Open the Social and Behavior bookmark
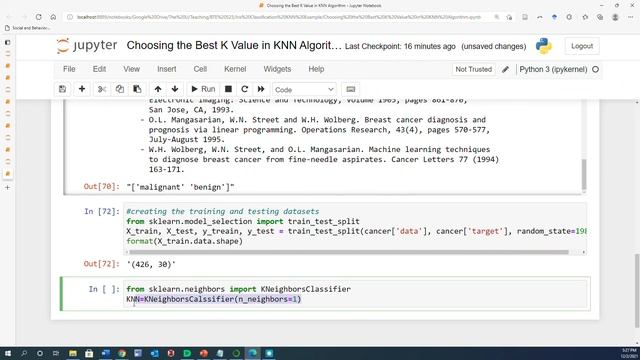 point(27,28)
